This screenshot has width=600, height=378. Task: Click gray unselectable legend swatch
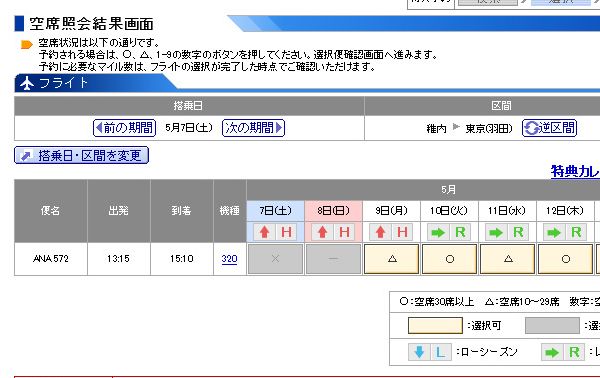click(552, 326)
